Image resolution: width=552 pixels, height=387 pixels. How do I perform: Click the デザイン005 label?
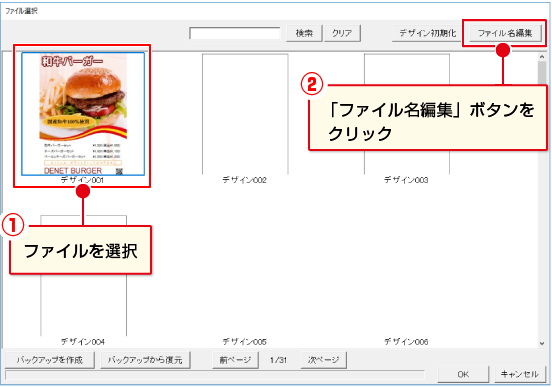coord(245,342)
